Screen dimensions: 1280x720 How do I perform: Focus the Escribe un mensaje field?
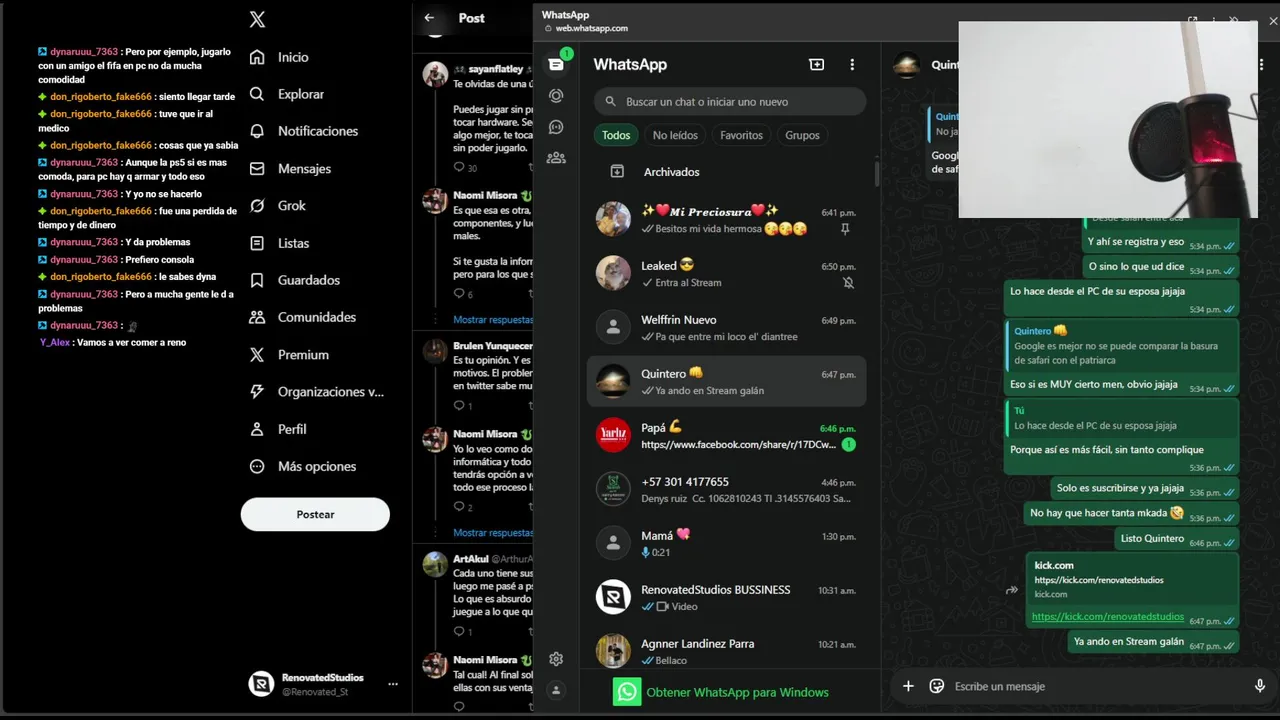click(x=1095, y=686)
